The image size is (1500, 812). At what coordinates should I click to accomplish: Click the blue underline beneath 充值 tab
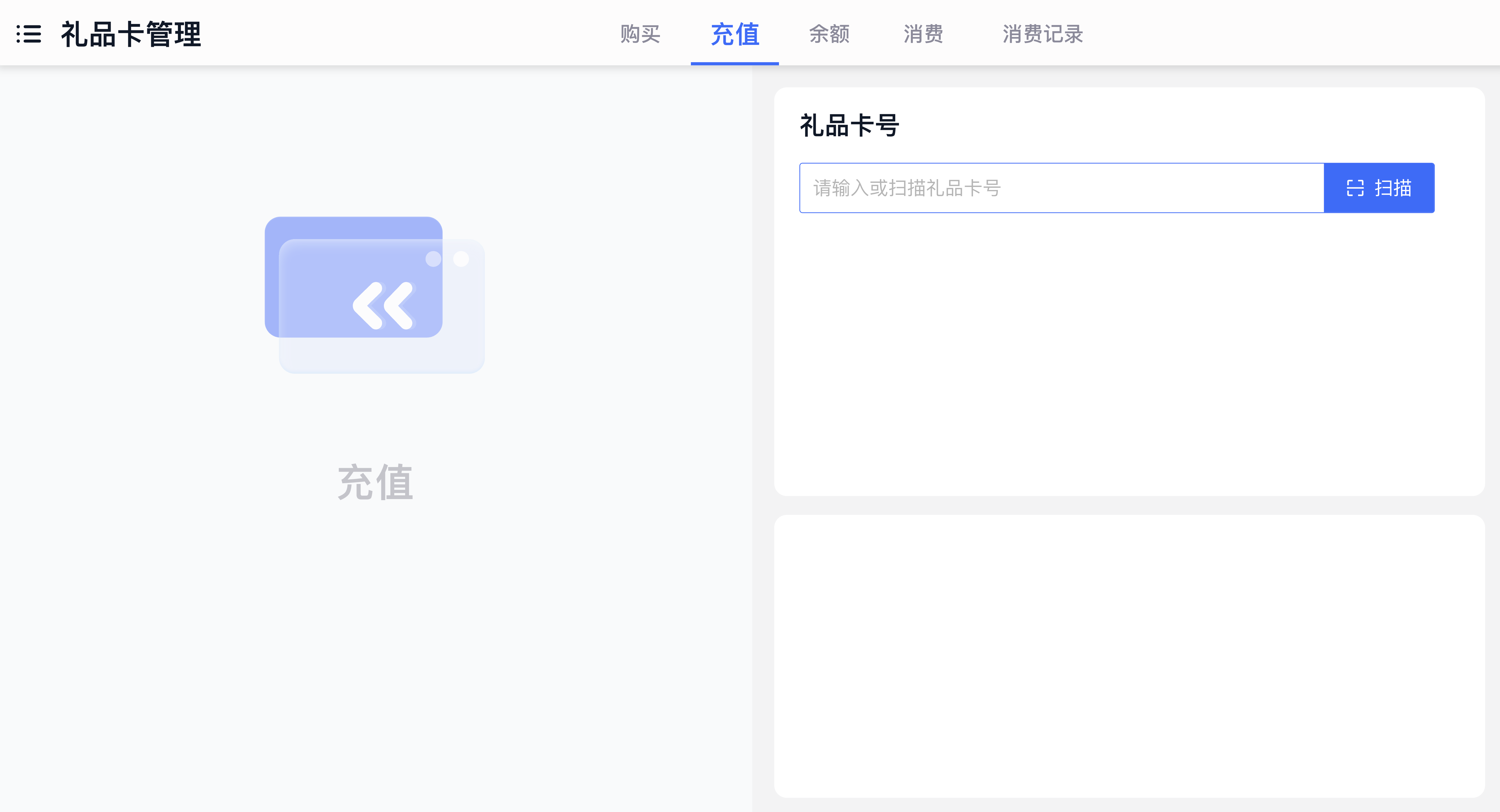(735, 63)
